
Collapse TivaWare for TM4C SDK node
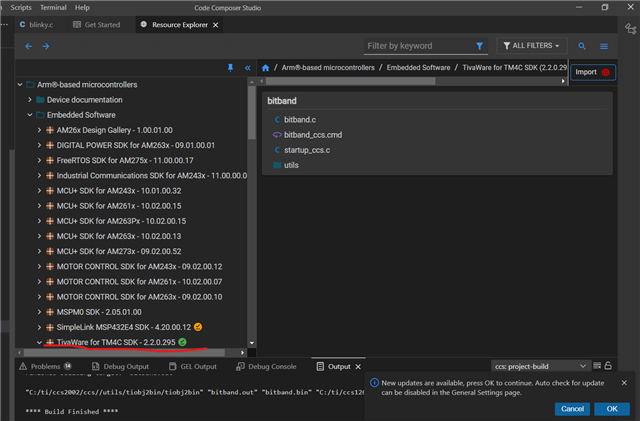pos(39,342)
